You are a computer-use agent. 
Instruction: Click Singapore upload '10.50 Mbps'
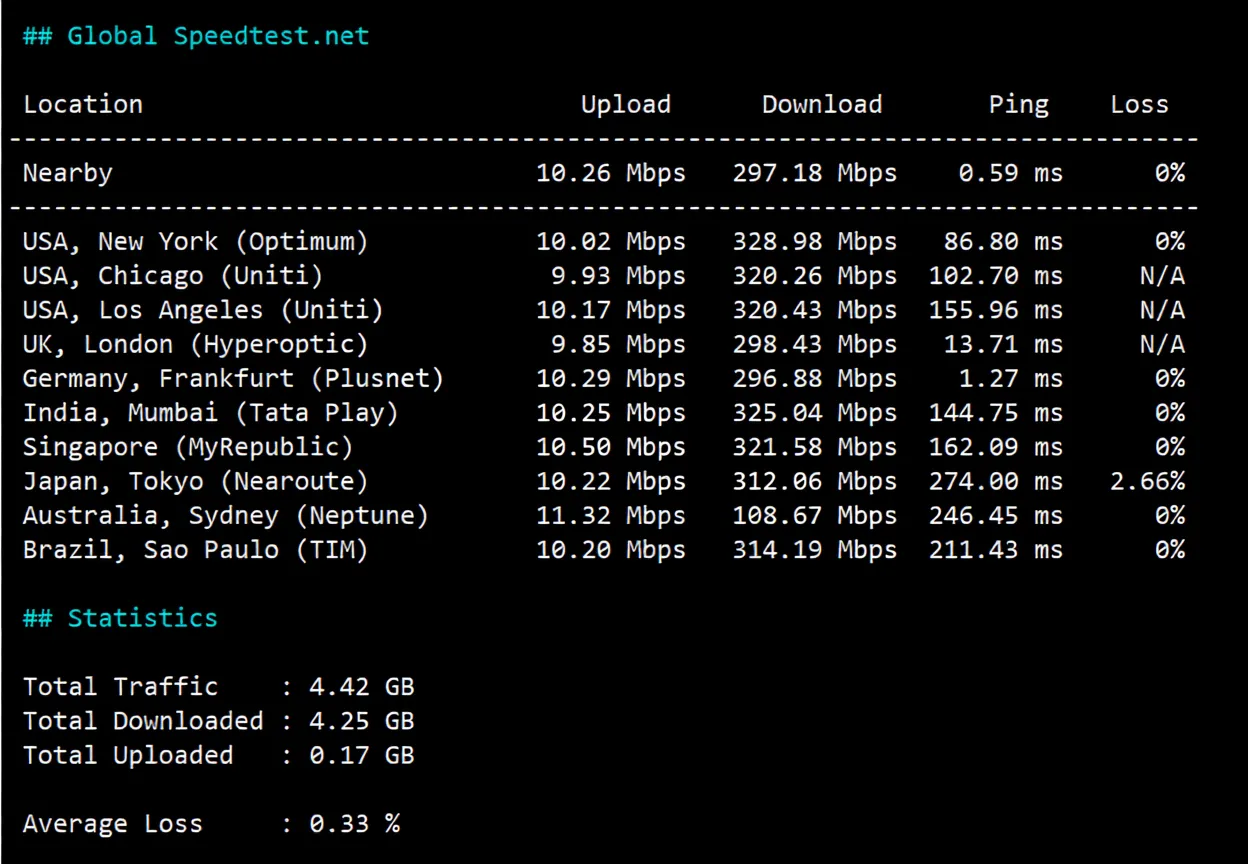click(611, 446)
